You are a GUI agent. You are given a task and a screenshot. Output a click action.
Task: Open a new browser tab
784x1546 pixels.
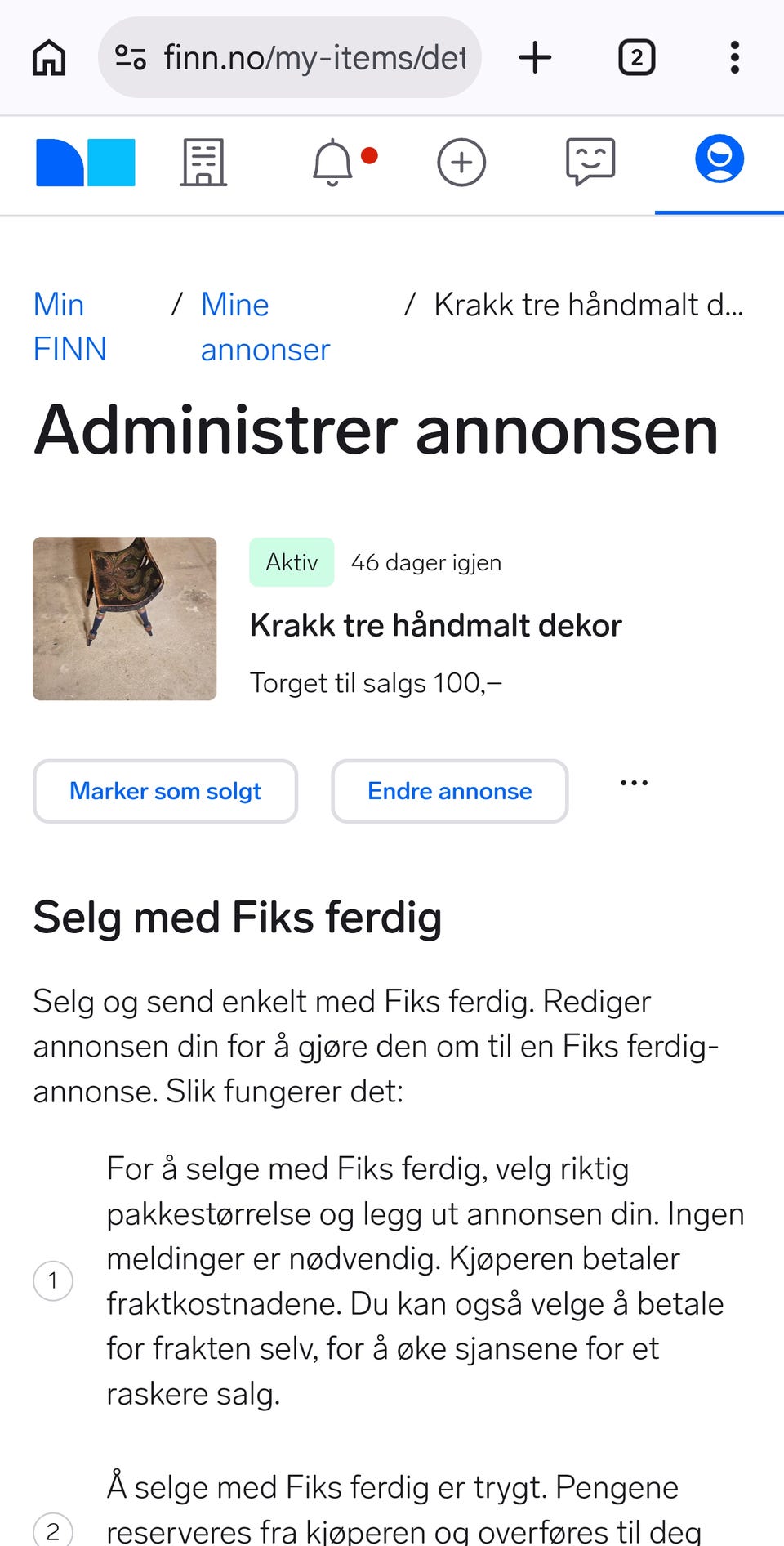(535, 58)
